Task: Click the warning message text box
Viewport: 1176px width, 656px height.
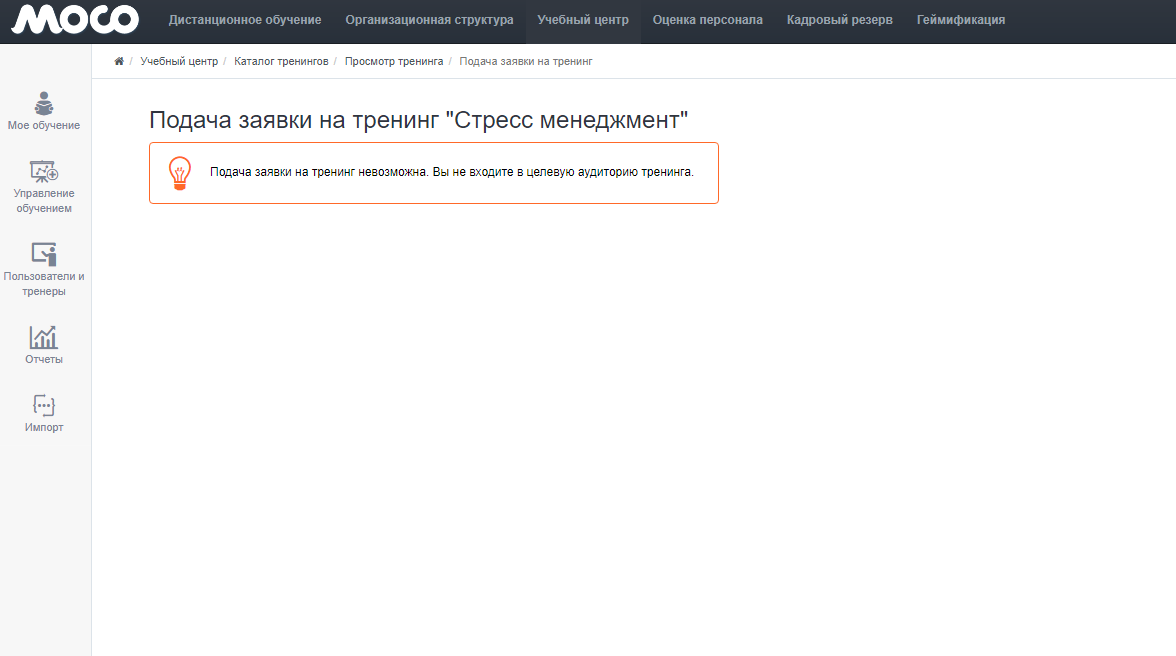Action: [x=451, y=172]
